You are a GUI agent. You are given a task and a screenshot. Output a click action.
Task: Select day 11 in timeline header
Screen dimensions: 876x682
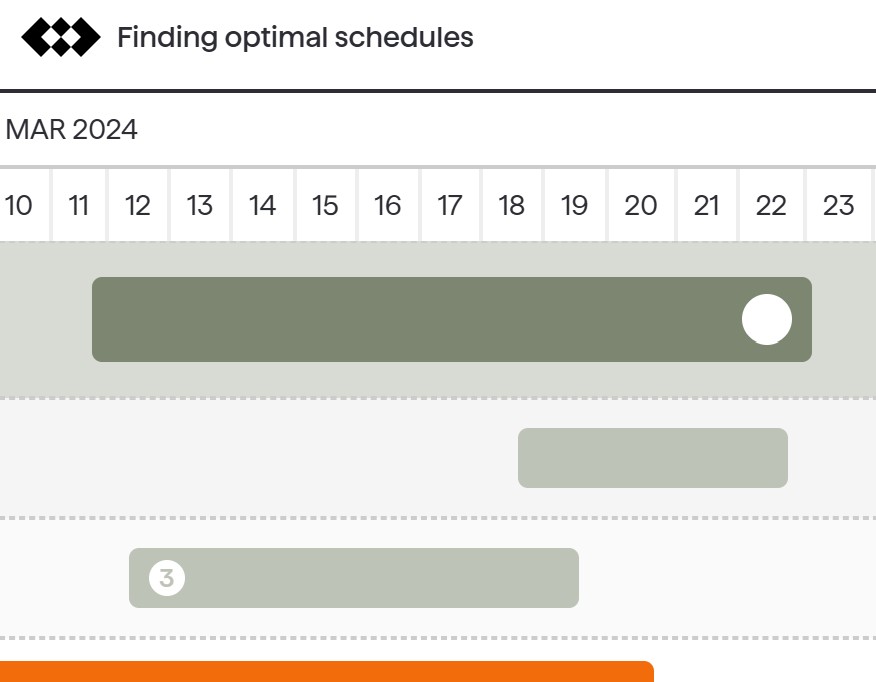click(x=79, y=205)
